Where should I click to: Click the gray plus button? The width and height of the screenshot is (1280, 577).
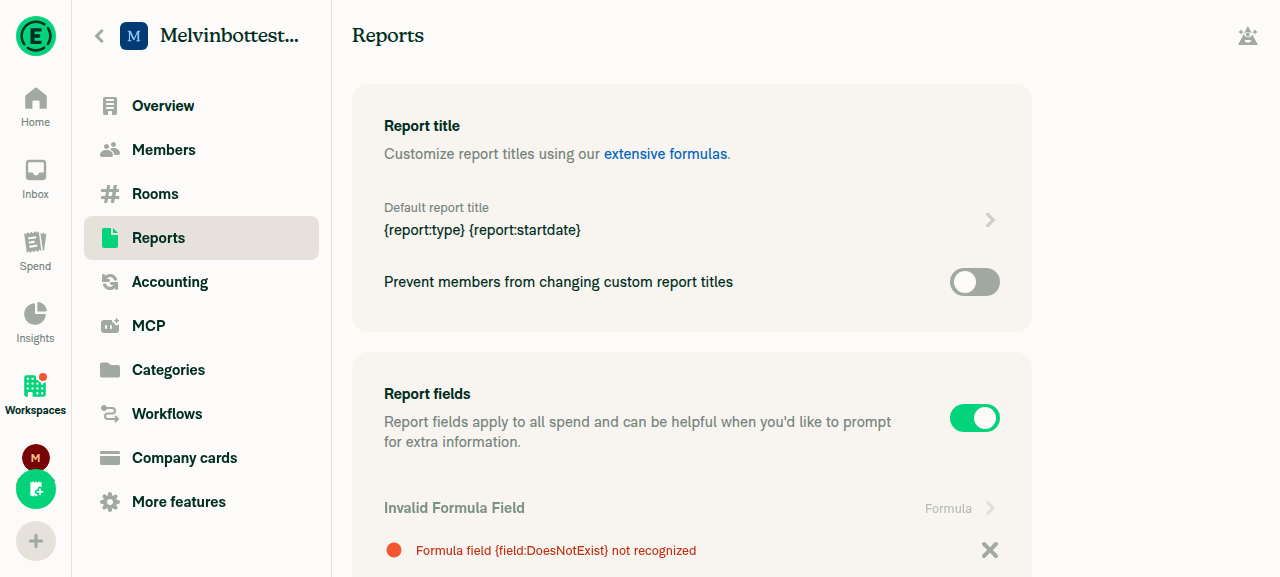point(36,541)
